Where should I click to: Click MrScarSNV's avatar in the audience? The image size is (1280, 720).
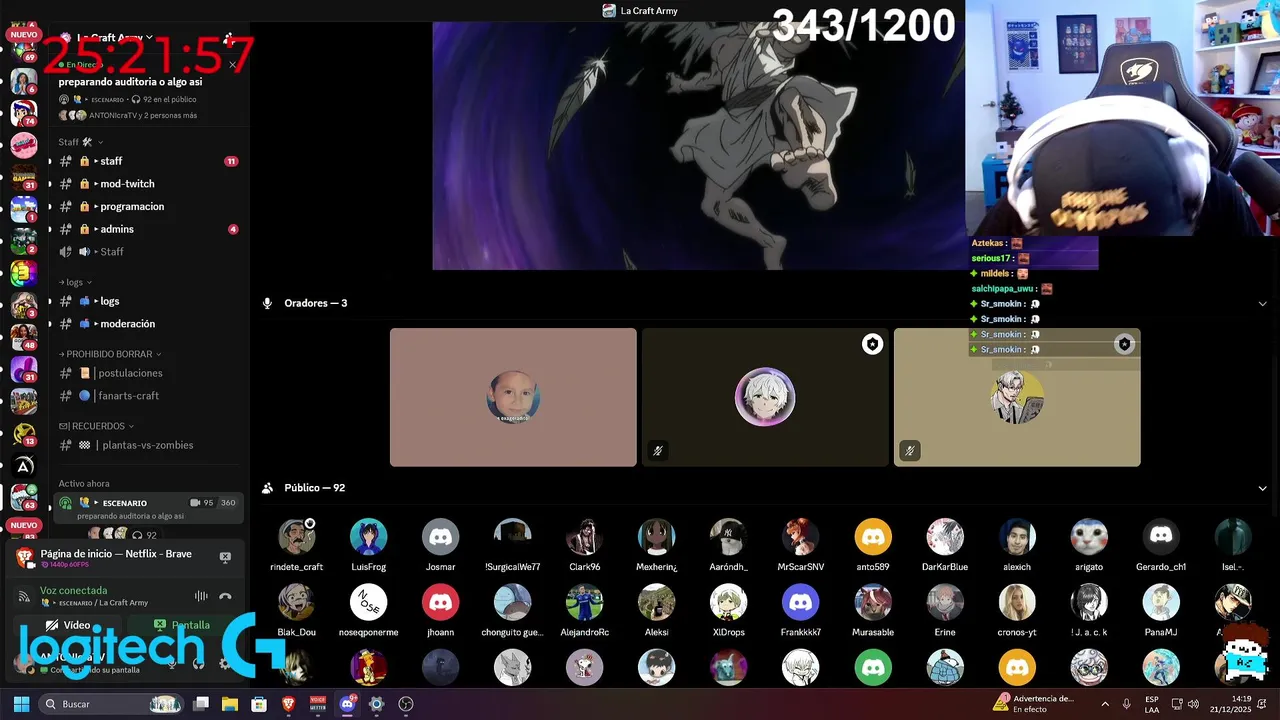click(x=800, y=537)
